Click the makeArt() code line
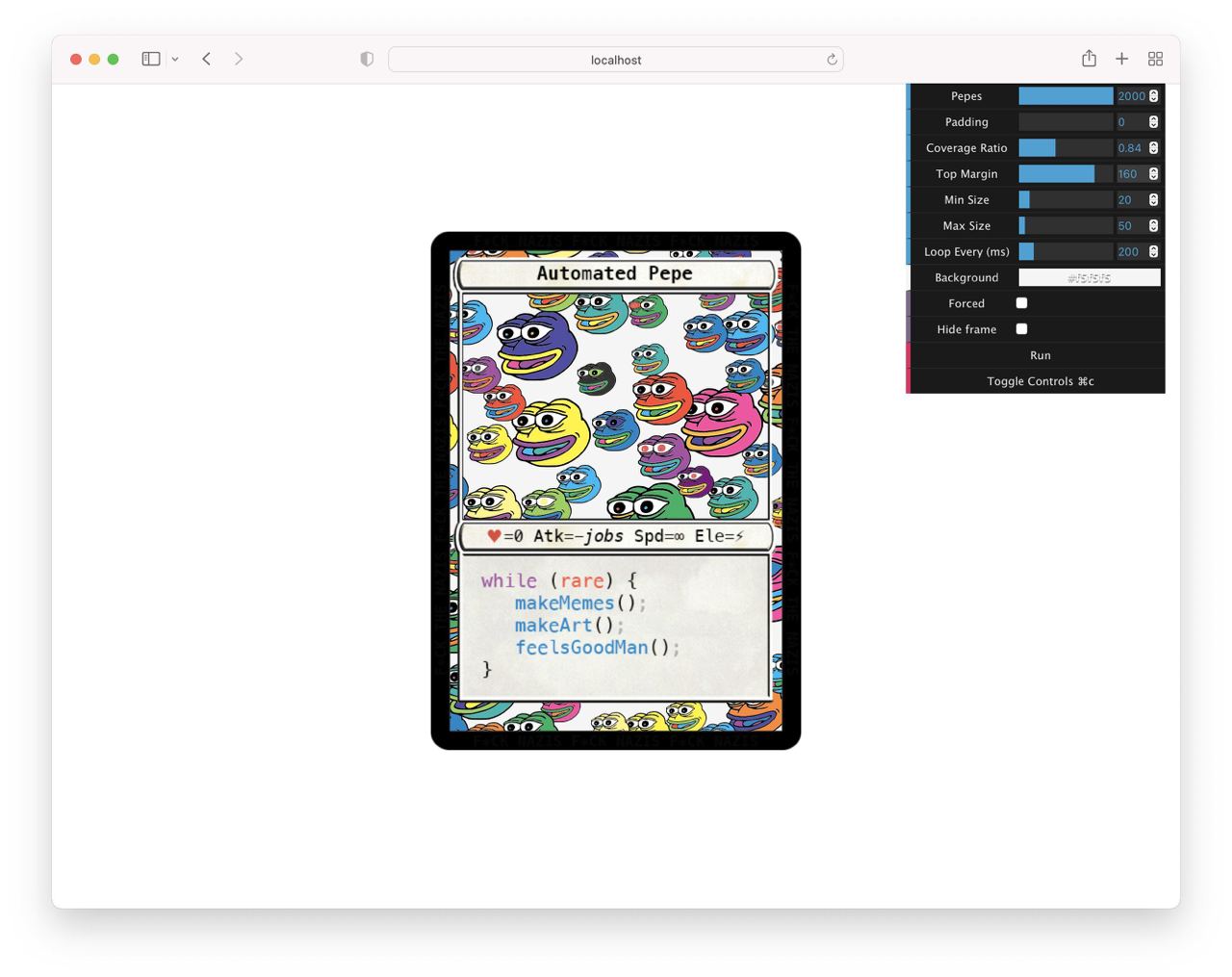 pos(570,626)
